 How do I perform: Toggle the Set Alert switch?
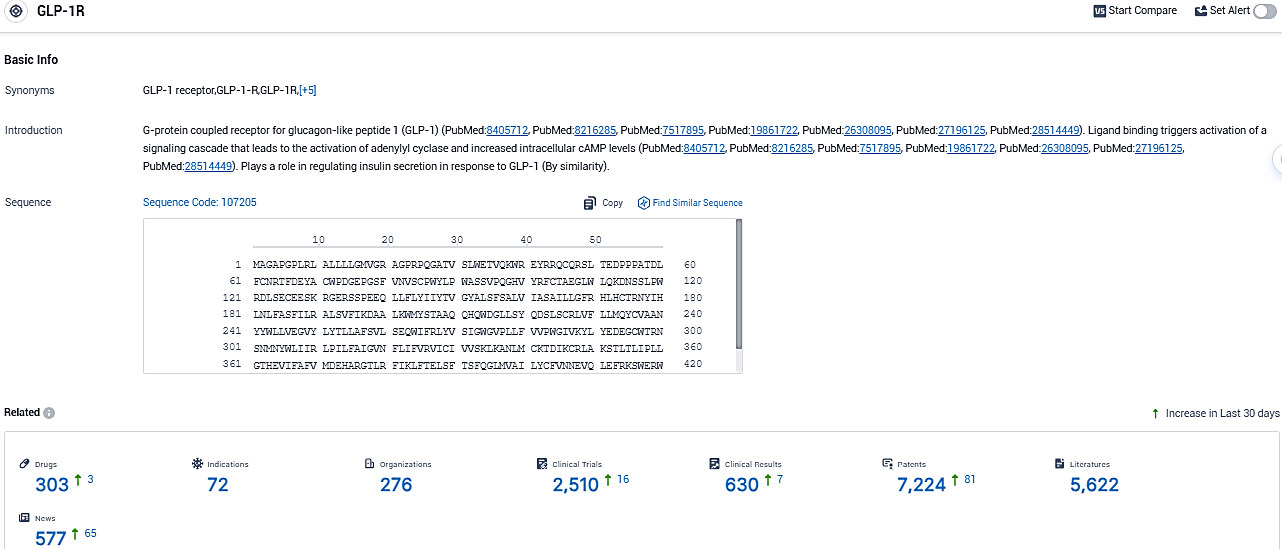1264,11
